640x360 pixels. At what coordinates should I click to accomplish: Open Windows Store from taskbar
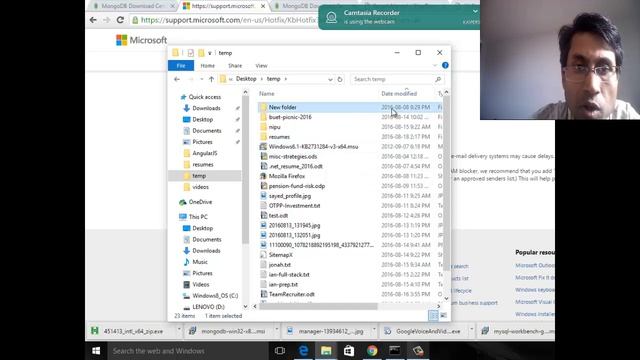point(349,351)
